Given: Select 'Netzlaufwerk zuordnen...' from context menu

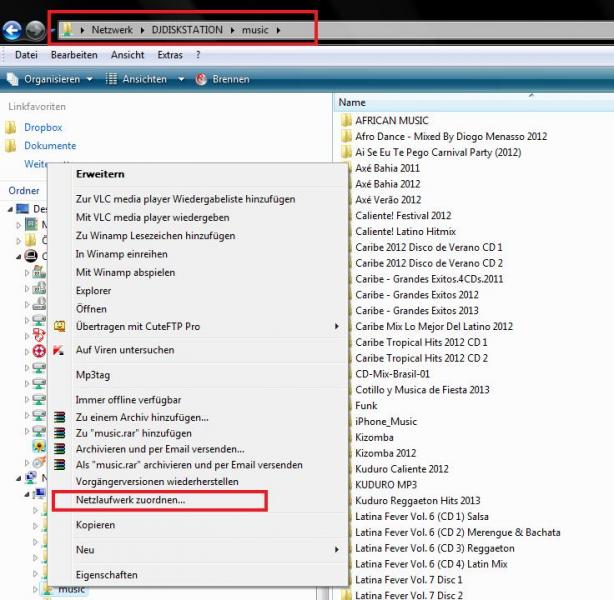Looking at the screenshot, I should tap(130, 499).
